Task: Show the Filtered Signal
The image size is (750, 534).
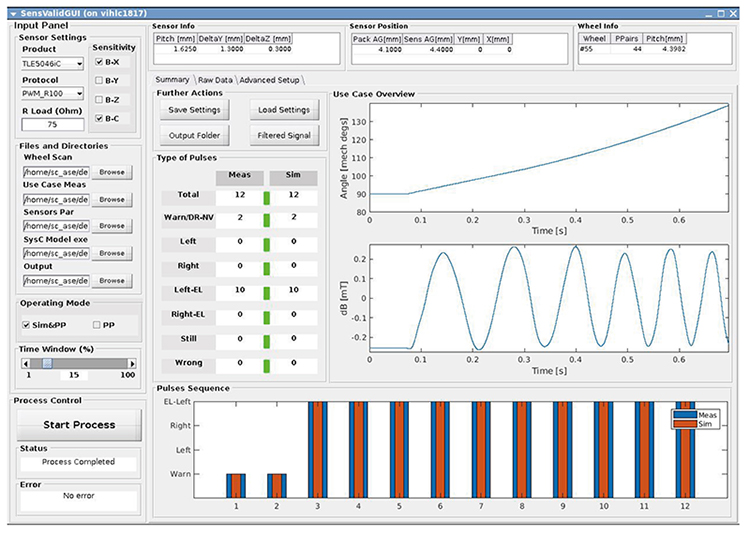Action: pyautogui.click(x=283, y=134)
